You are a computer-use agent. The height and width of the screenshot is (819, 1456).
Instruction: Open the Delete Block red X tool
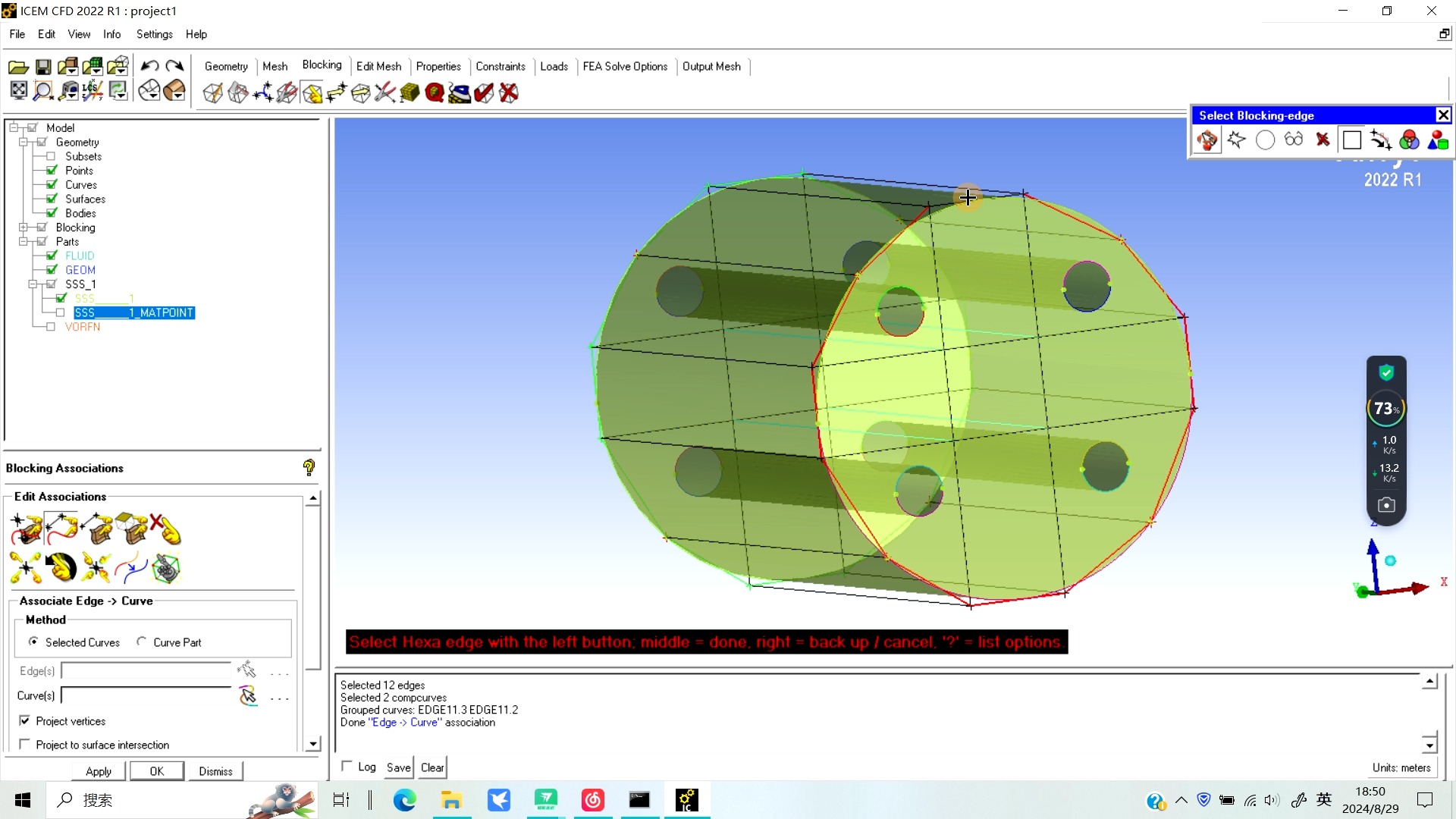coord(509,93)
